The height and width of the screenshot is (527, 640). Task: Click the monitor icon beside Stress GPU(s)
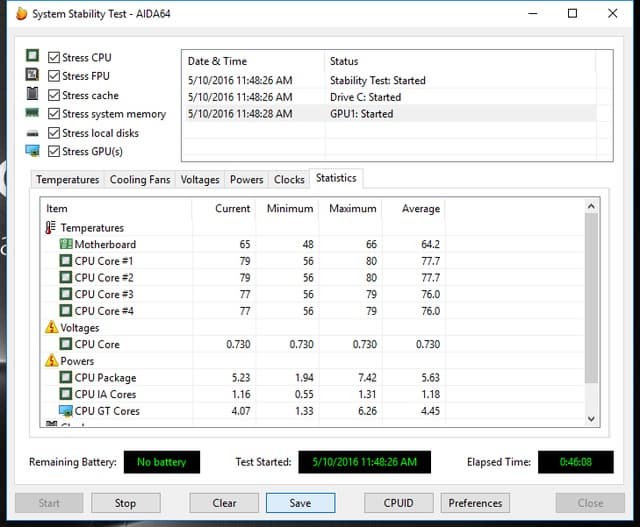(x=33, y=151)
